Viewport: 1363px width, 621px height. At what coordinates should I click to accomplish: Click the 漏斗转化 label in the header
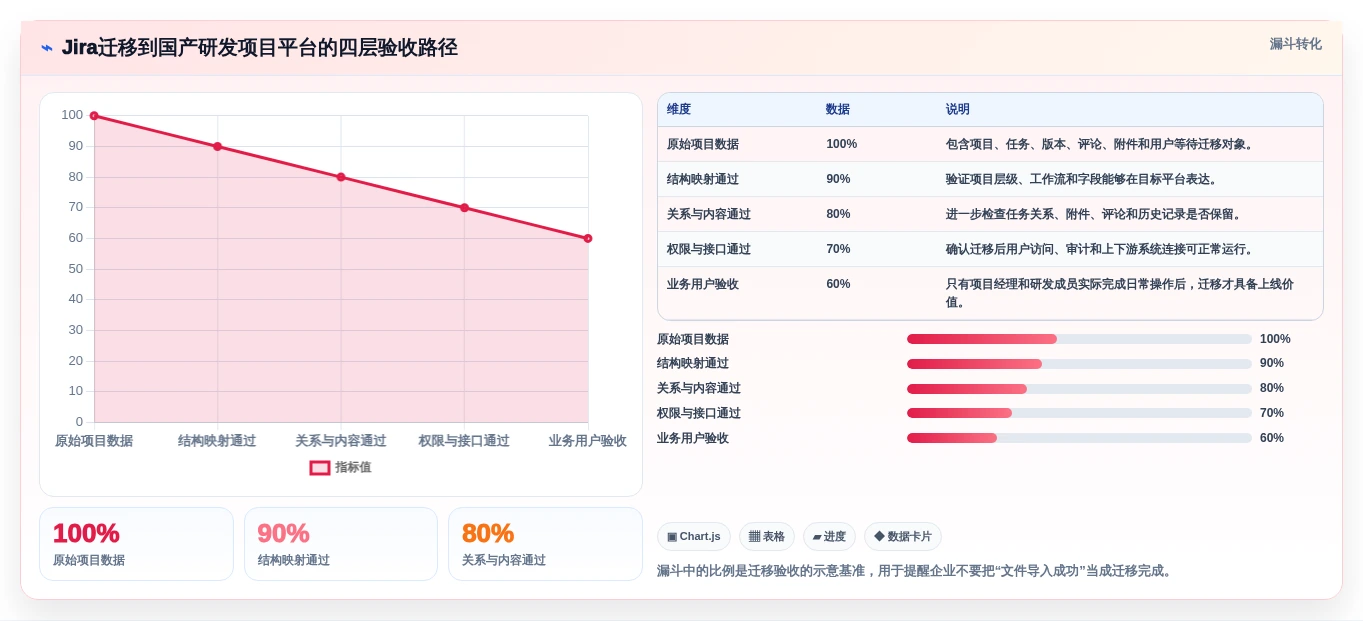point(1295,44)
